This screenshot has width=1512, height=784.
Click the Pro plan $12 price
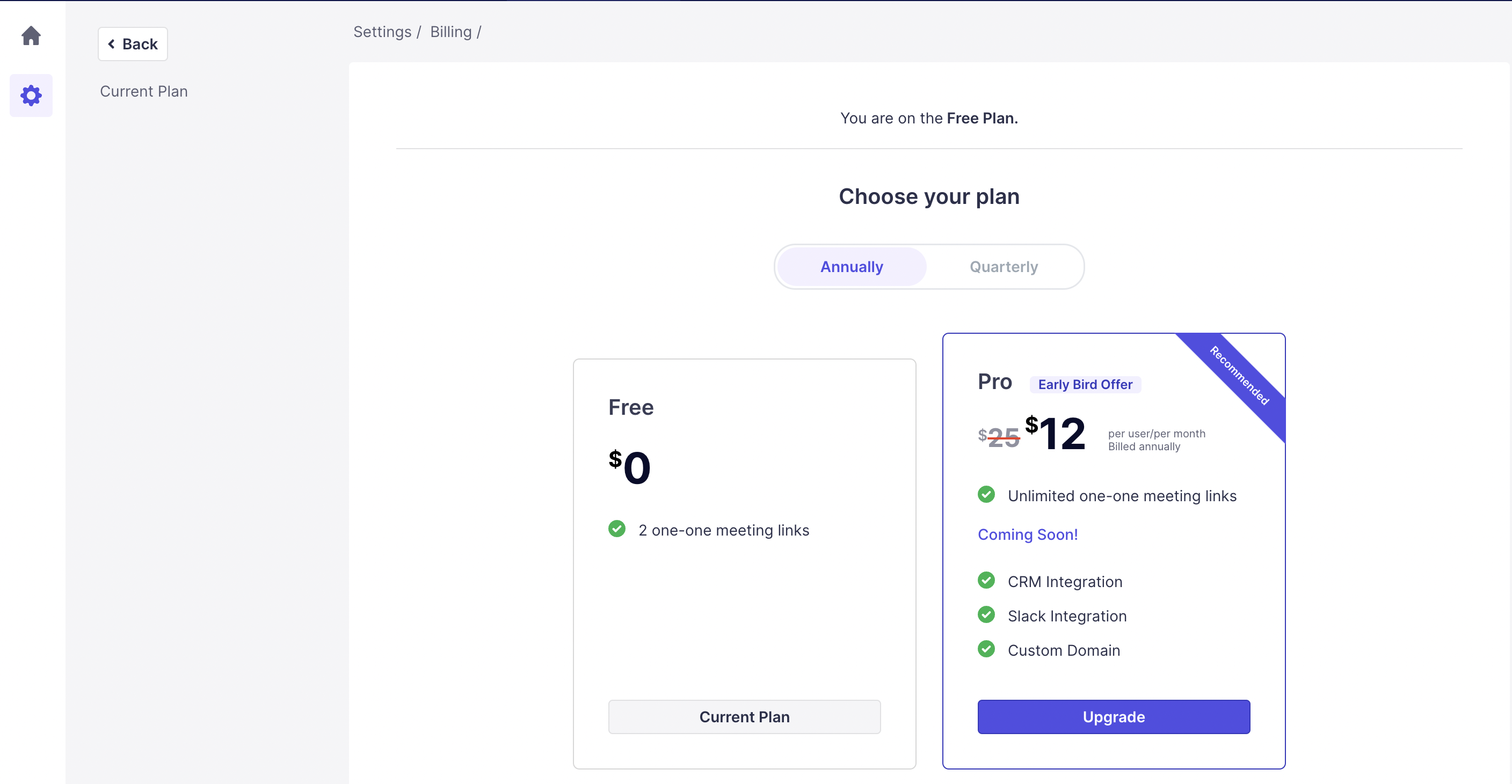coord(1056,434)
